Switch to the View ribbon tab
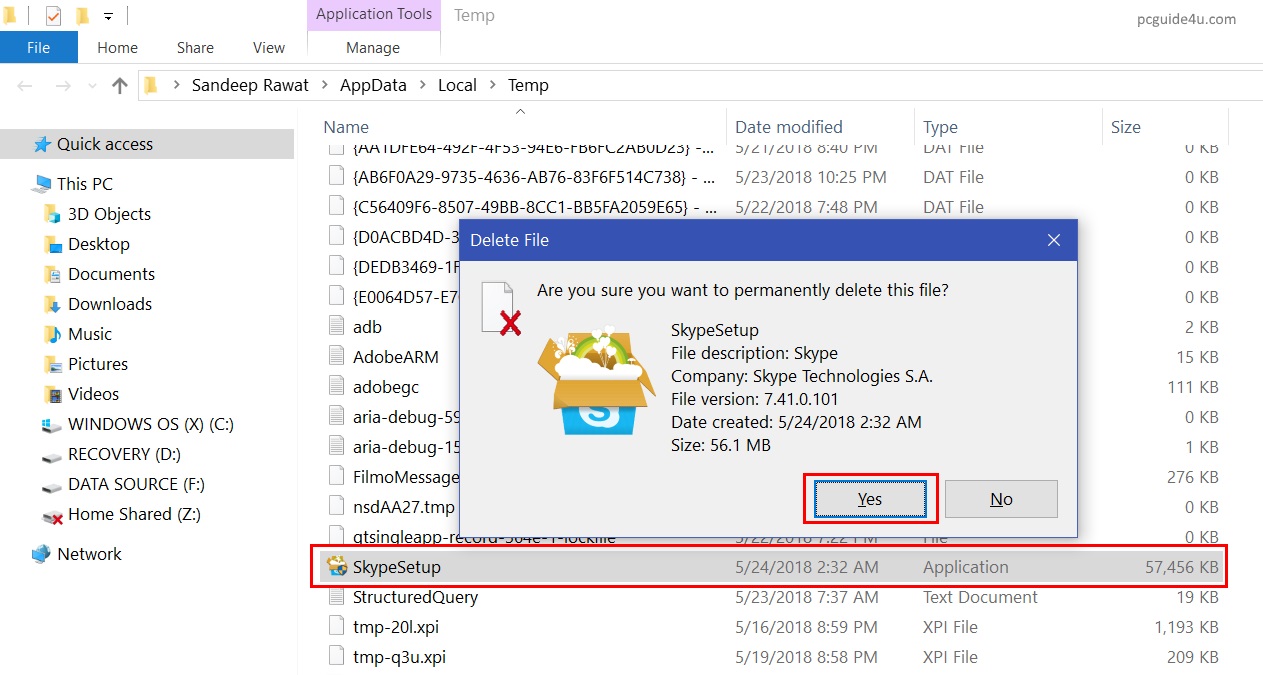 coord(269,48)
